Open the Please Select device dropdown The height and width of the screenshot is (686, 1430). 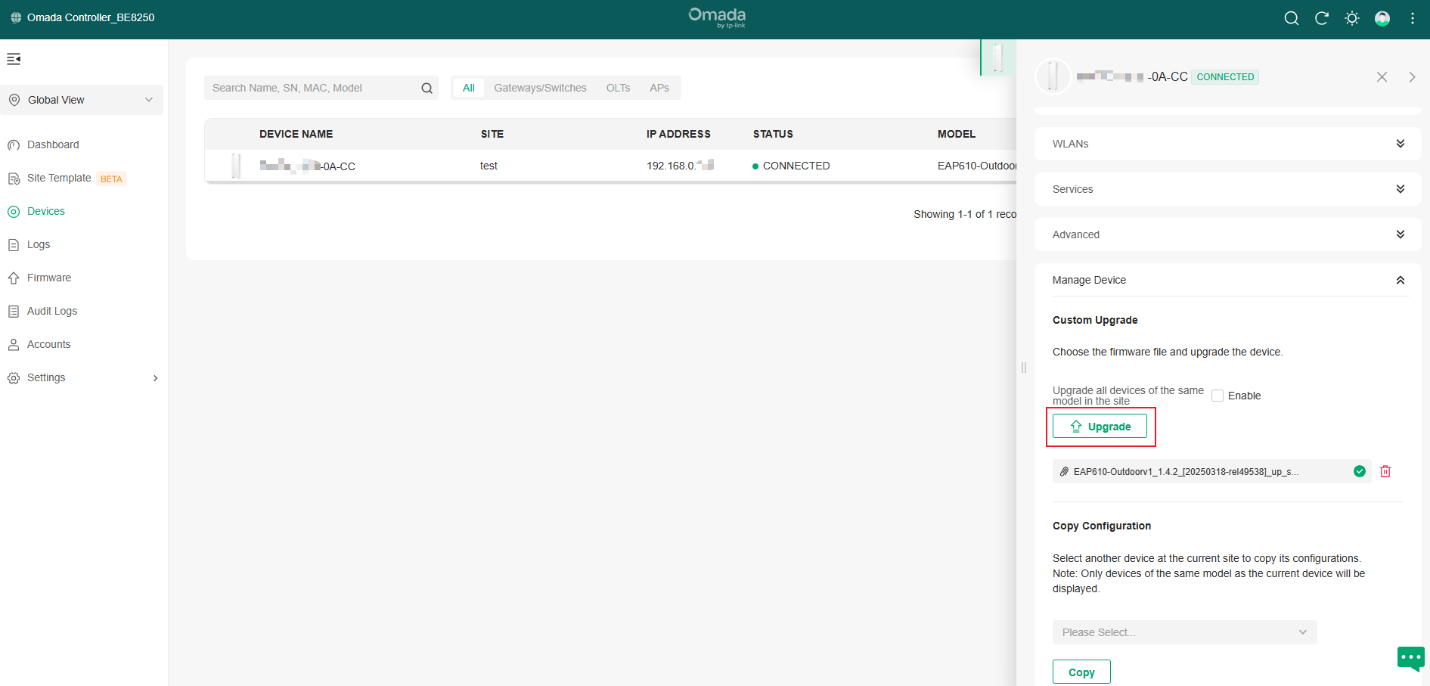[x=1184, y=632]
